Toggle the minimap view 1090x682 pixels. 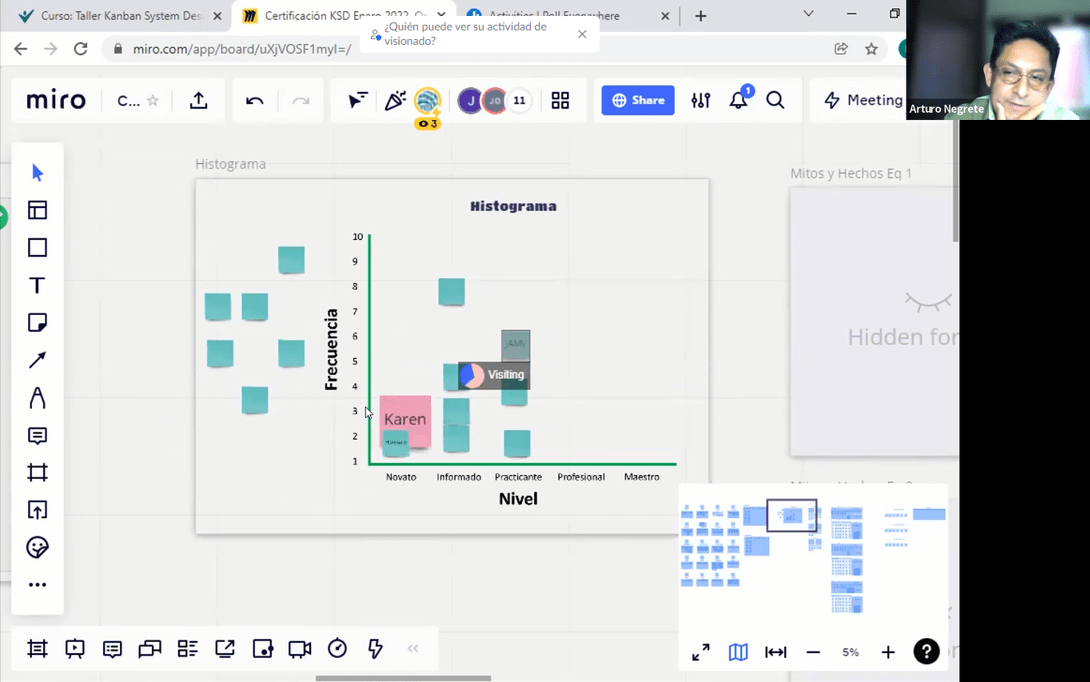point(738,652)
